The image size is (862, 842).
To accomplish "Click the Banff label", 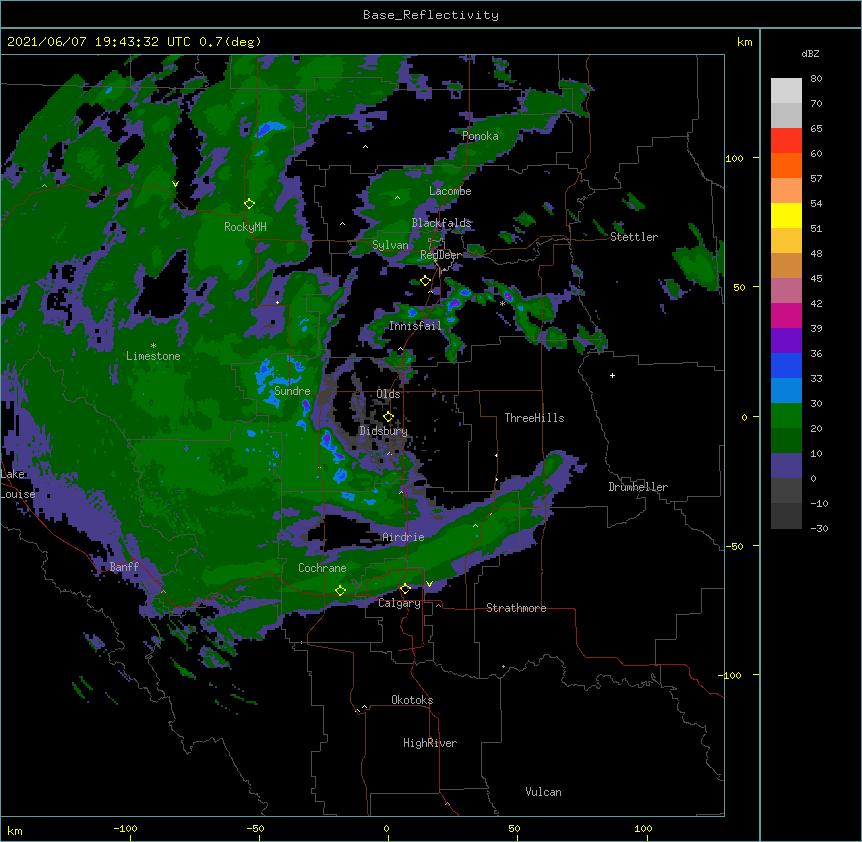I will [x=124, y=567].
